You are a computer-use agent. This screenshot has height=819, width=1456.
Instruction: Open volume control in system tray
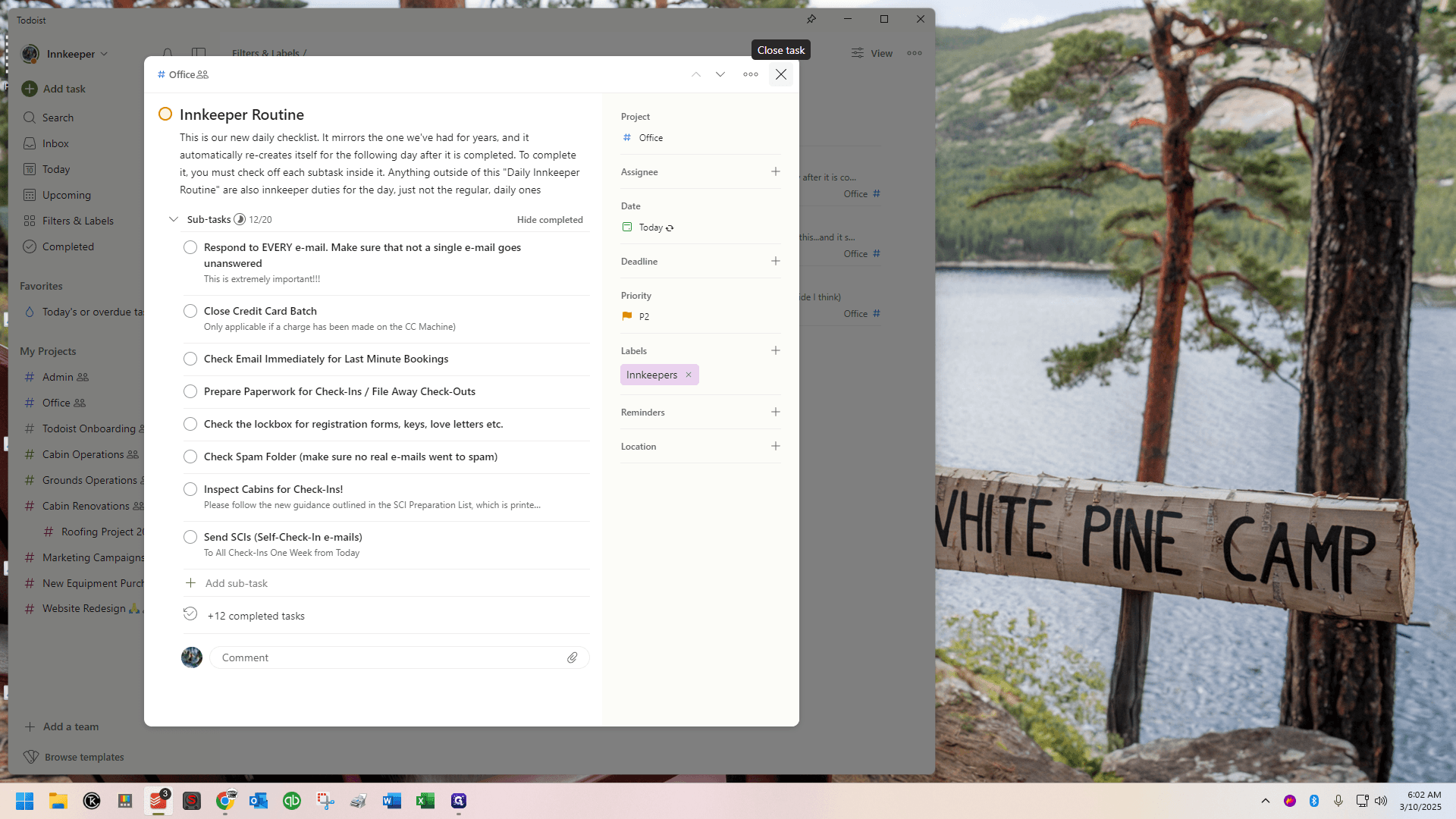click(1381, 801)
